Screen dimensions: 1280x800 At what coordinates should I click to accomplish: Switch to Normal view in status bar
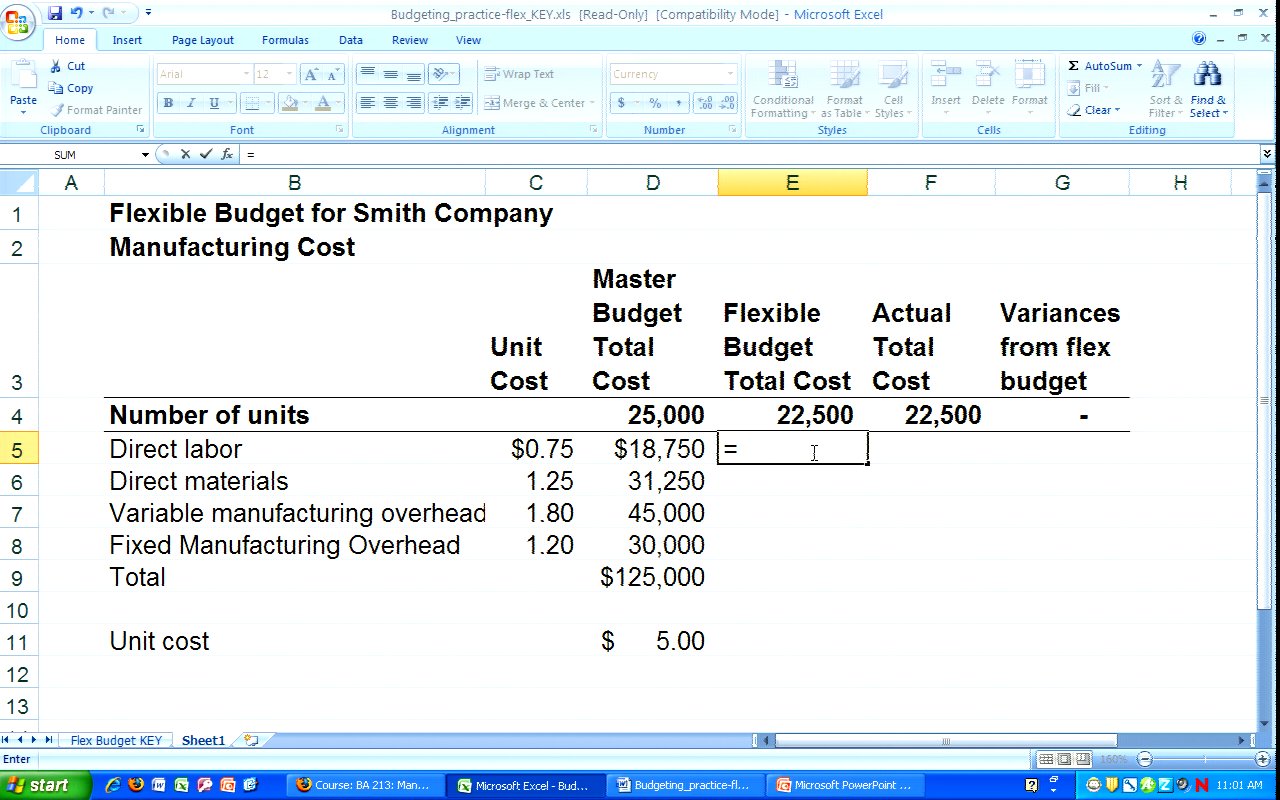point(1046,760)
